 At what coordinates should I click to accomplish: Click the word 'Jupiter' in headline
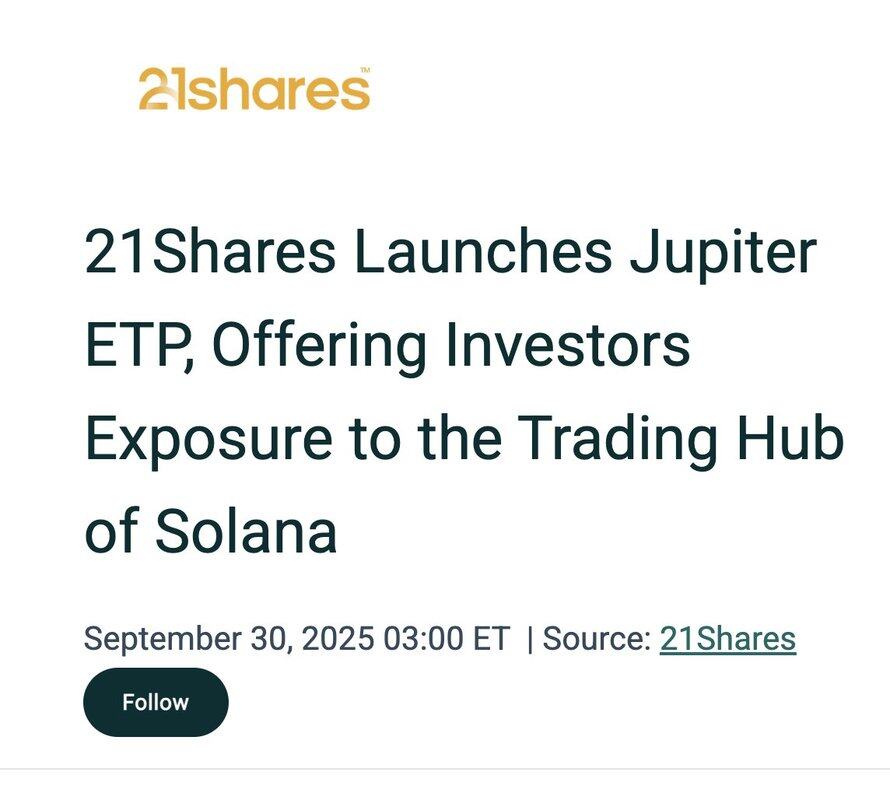(x=722, y=254)
